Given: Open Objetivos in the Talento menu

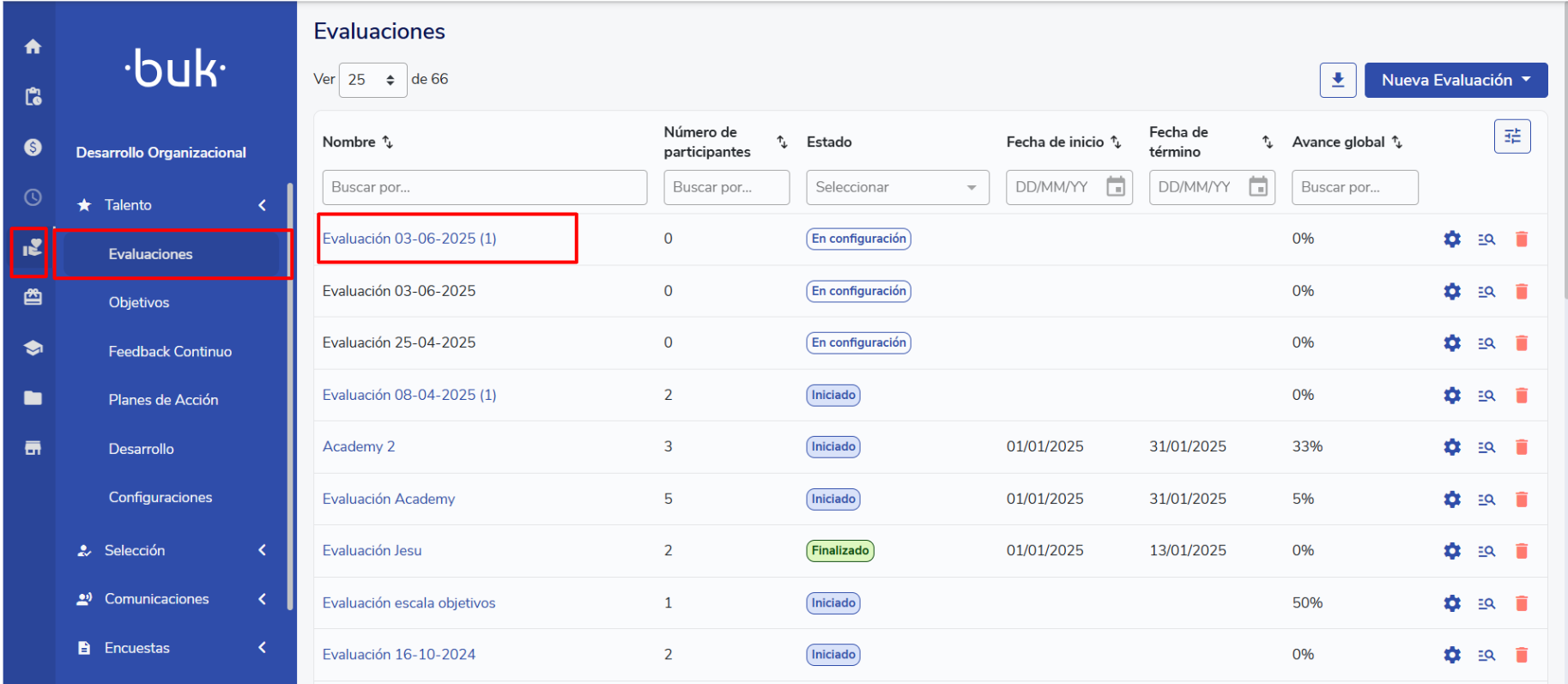Looking at the screenshot, I should [139, 302].
